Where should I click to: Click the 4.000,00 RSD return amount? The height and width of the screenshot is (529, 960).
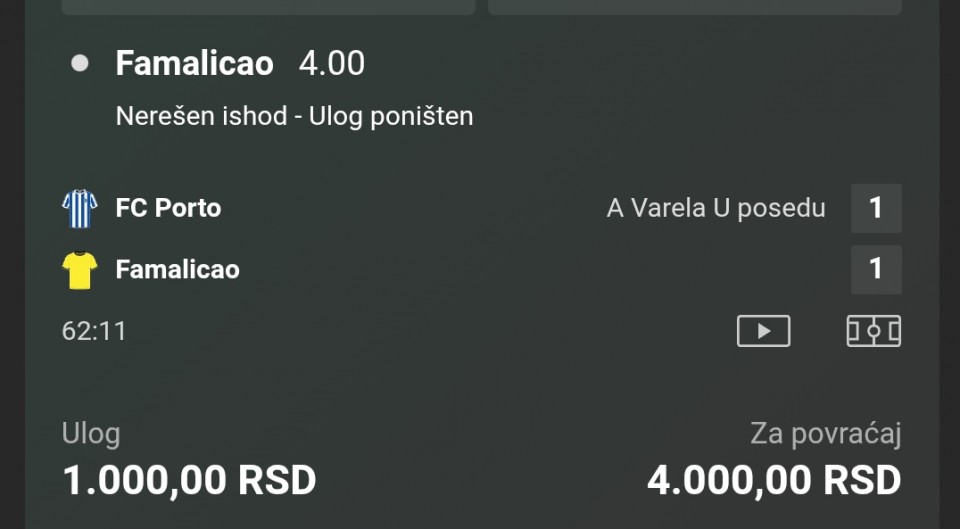click(774, 481)
